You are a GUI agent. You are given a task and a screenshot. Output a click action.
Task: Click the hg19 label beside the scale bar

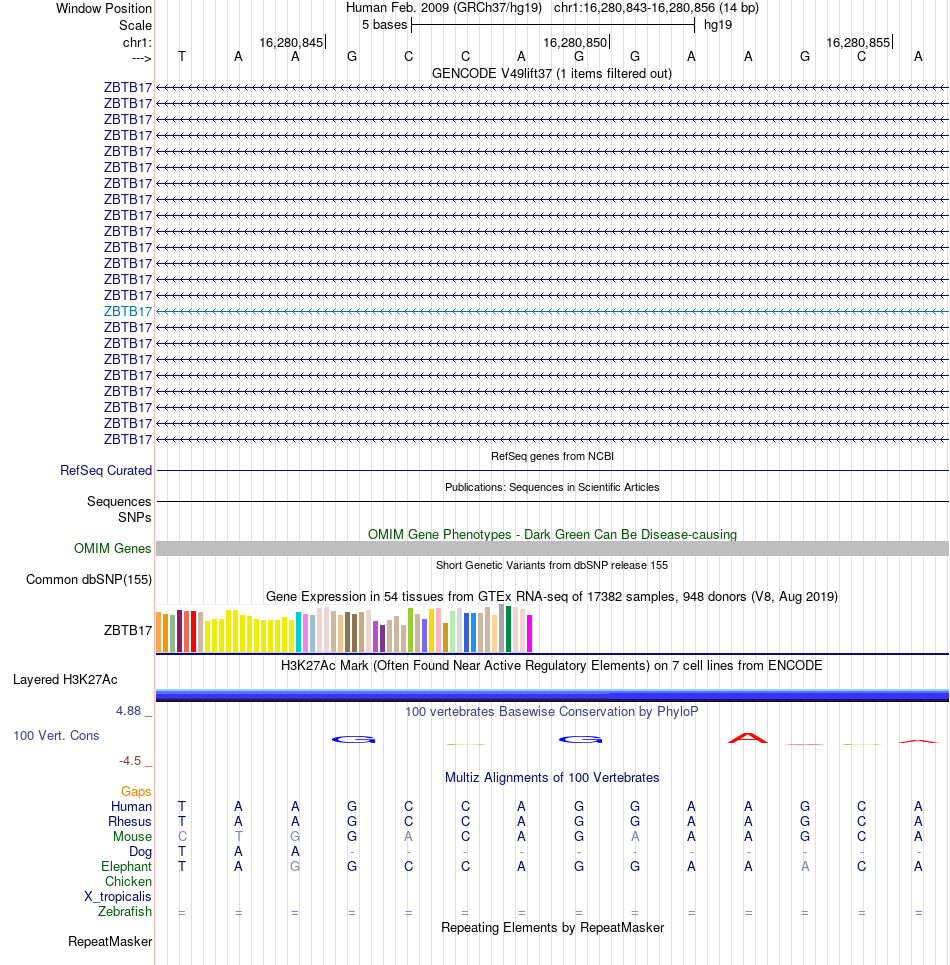click(x=717, y=25)
